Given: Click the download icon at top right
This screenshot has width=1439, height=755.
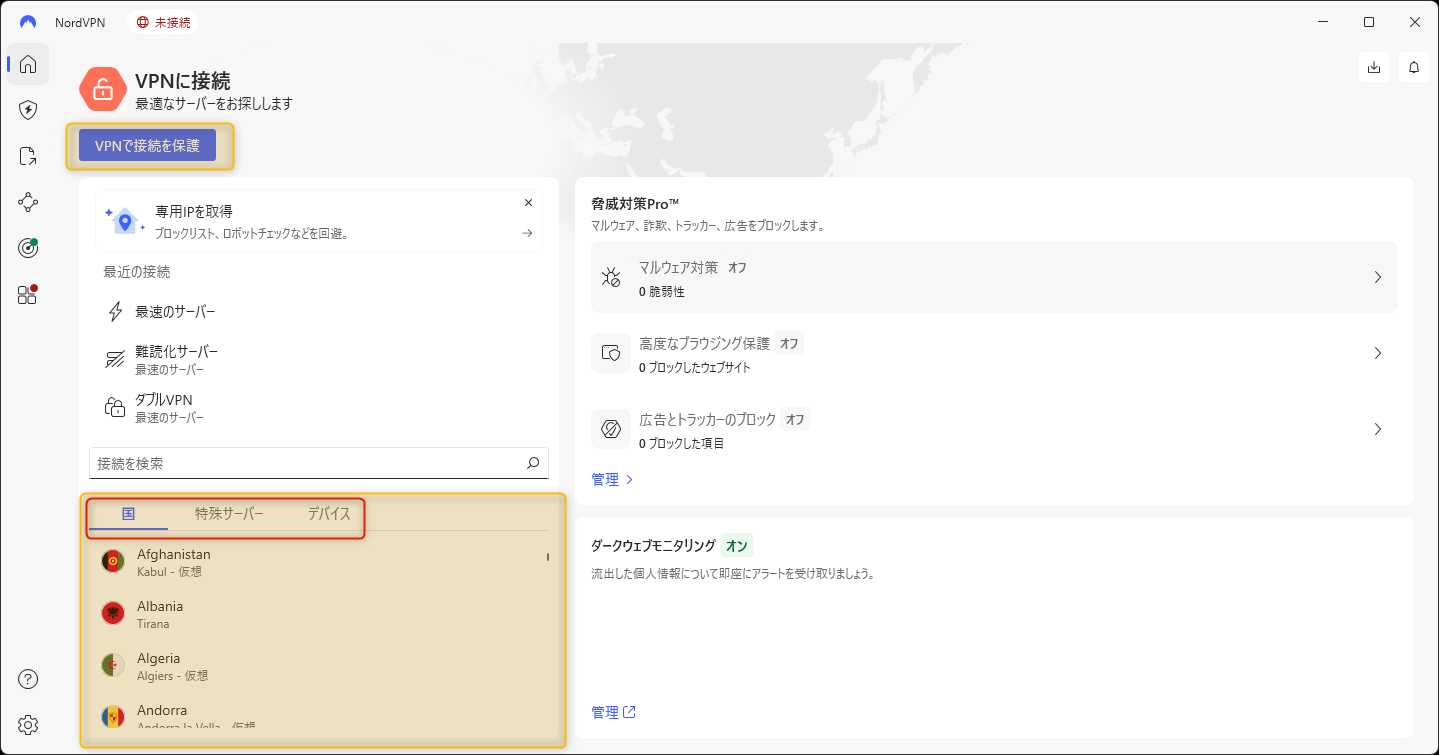Looking at the screenshot, I should (1374, 67).
